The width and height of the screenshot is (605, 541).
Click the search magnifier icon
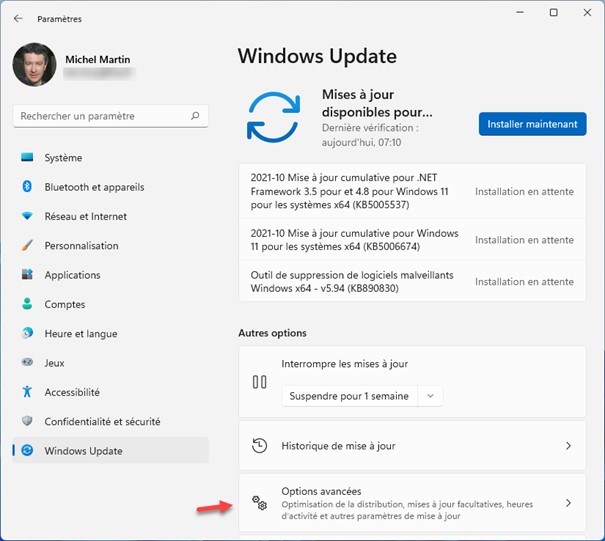(x=197, y=116)
